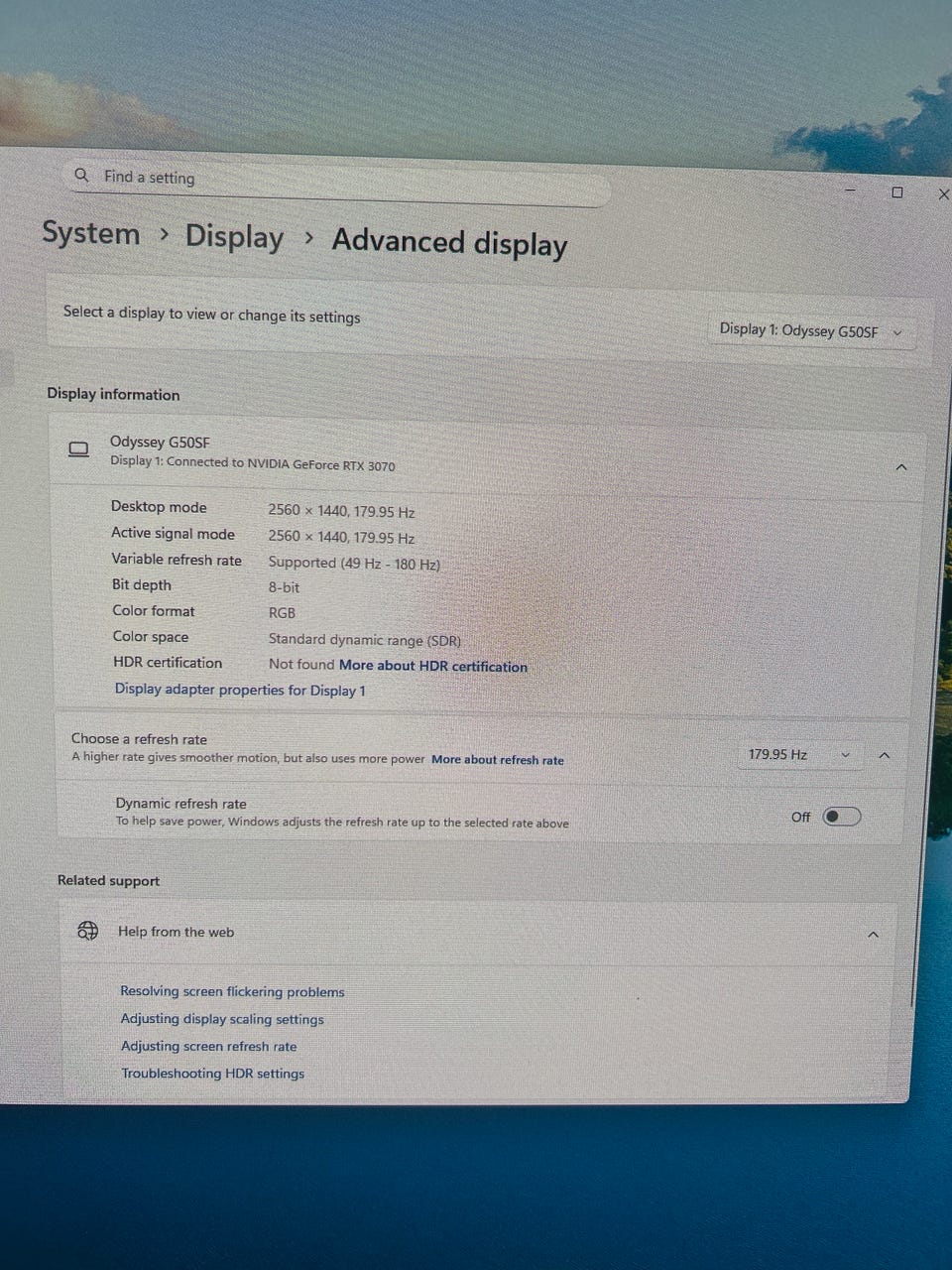This screenshot has height=1270, width=952.
Task: Click Supported (49 Hz - 180 Hz) text
Action: tap(354, 563)
